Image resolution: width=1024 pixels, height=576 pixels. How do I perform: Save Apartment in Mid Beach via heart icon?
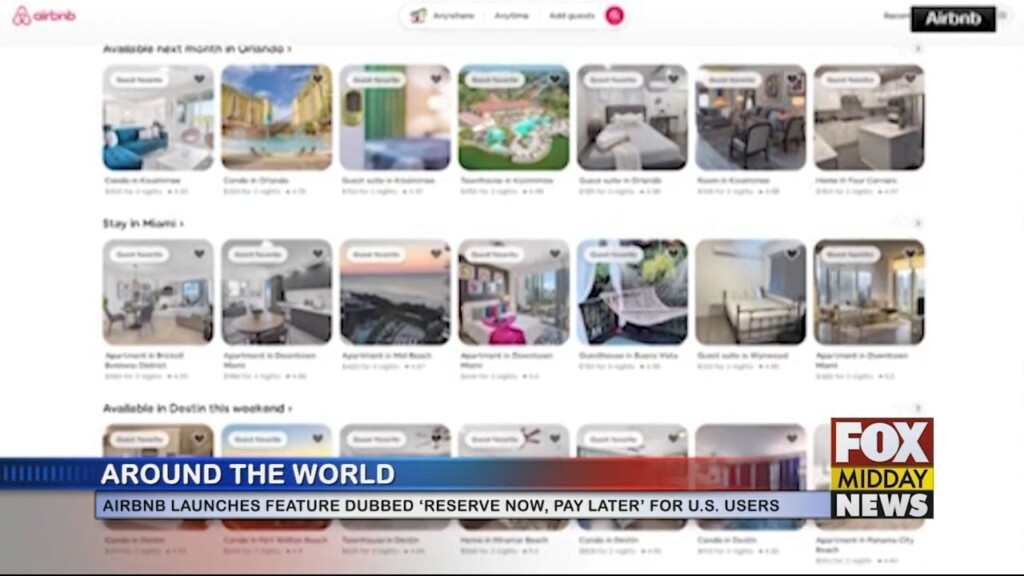click(x=436, y=254)
